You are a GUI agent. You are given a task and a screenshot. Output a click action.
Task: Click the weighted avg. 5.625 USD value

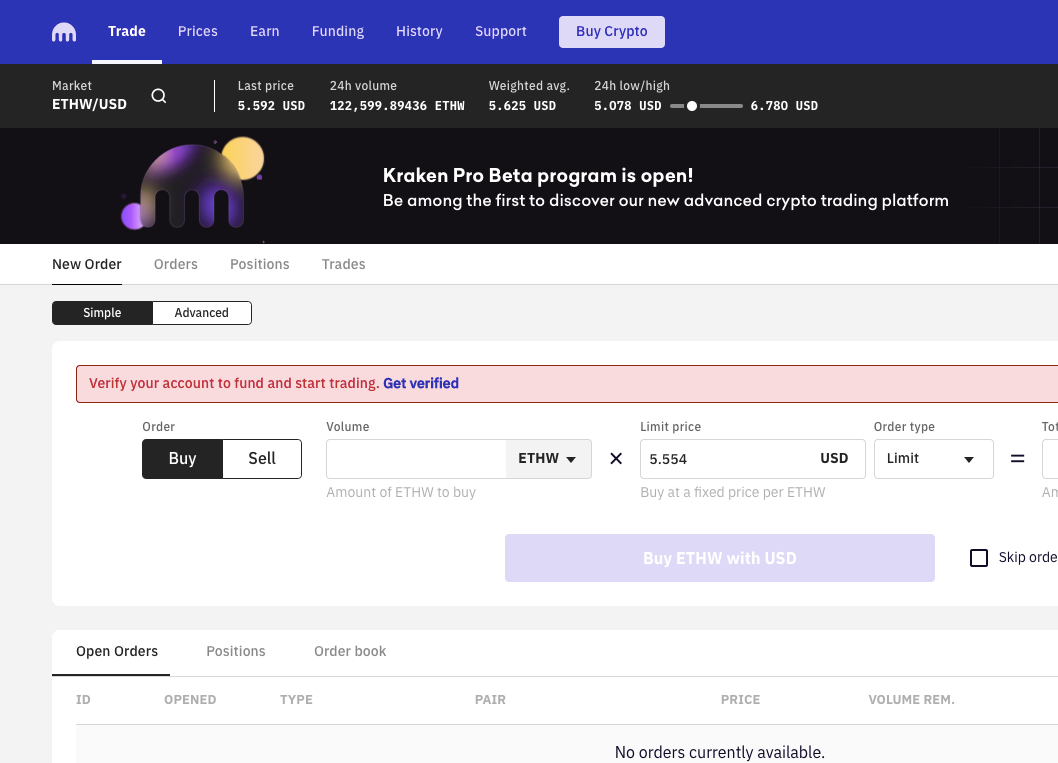coord(522,106)
